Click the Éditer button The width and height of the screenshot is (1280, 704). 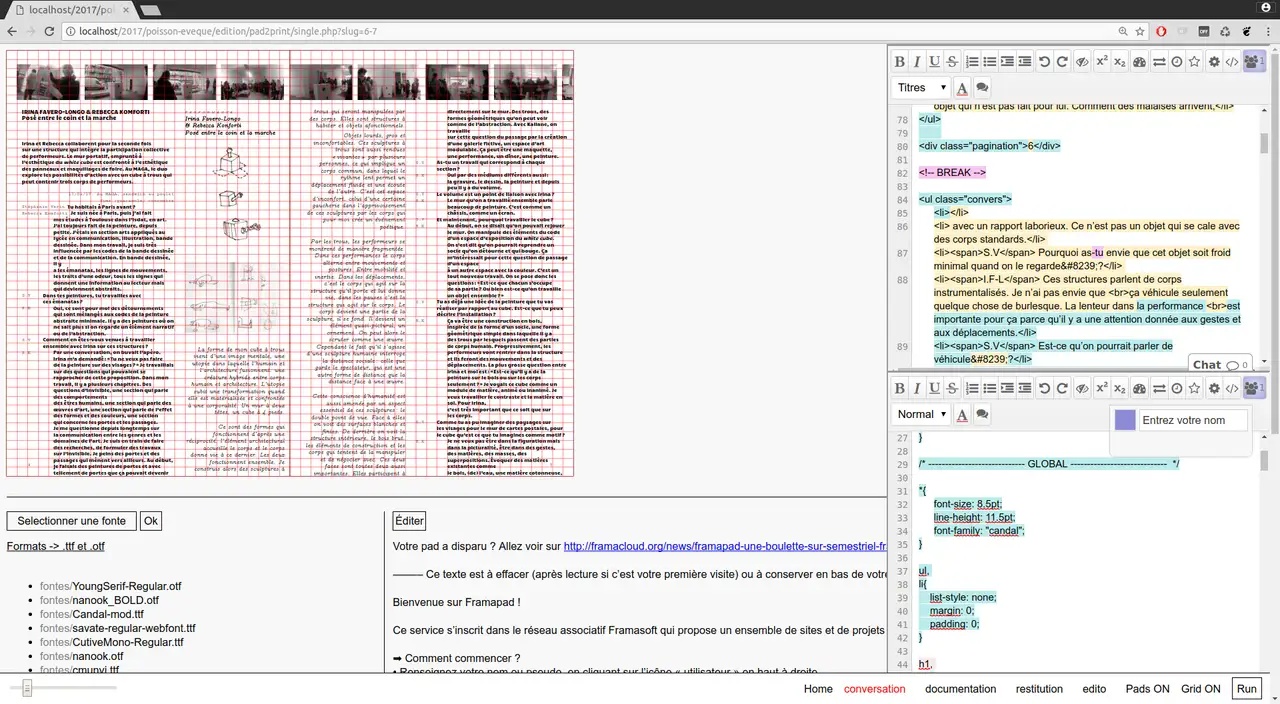(409, 521)
